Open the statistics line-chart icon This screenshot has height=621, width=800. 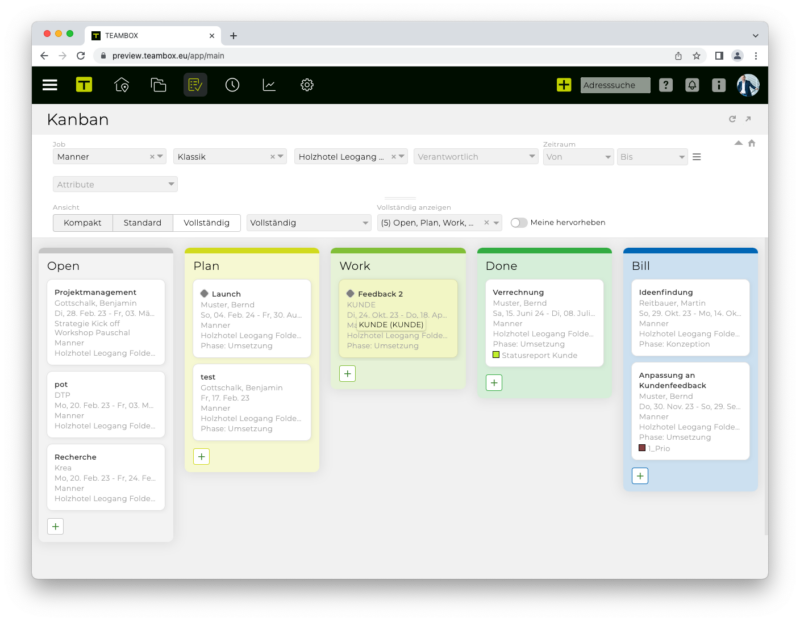click(269, 85)
